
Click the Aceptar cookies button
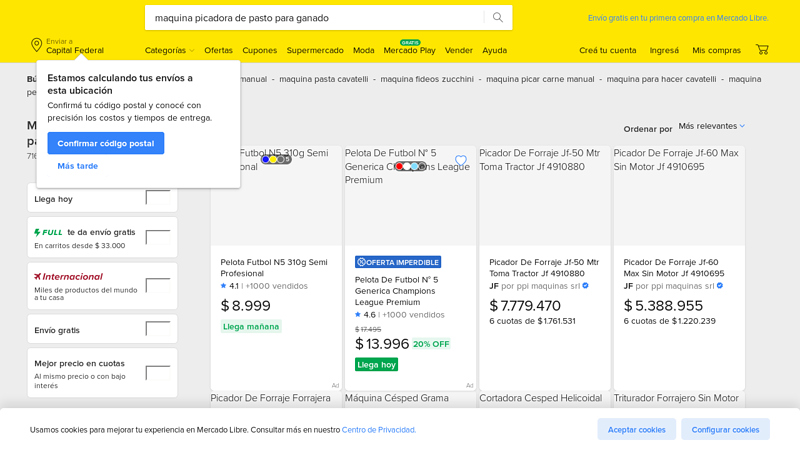point(636,429)
